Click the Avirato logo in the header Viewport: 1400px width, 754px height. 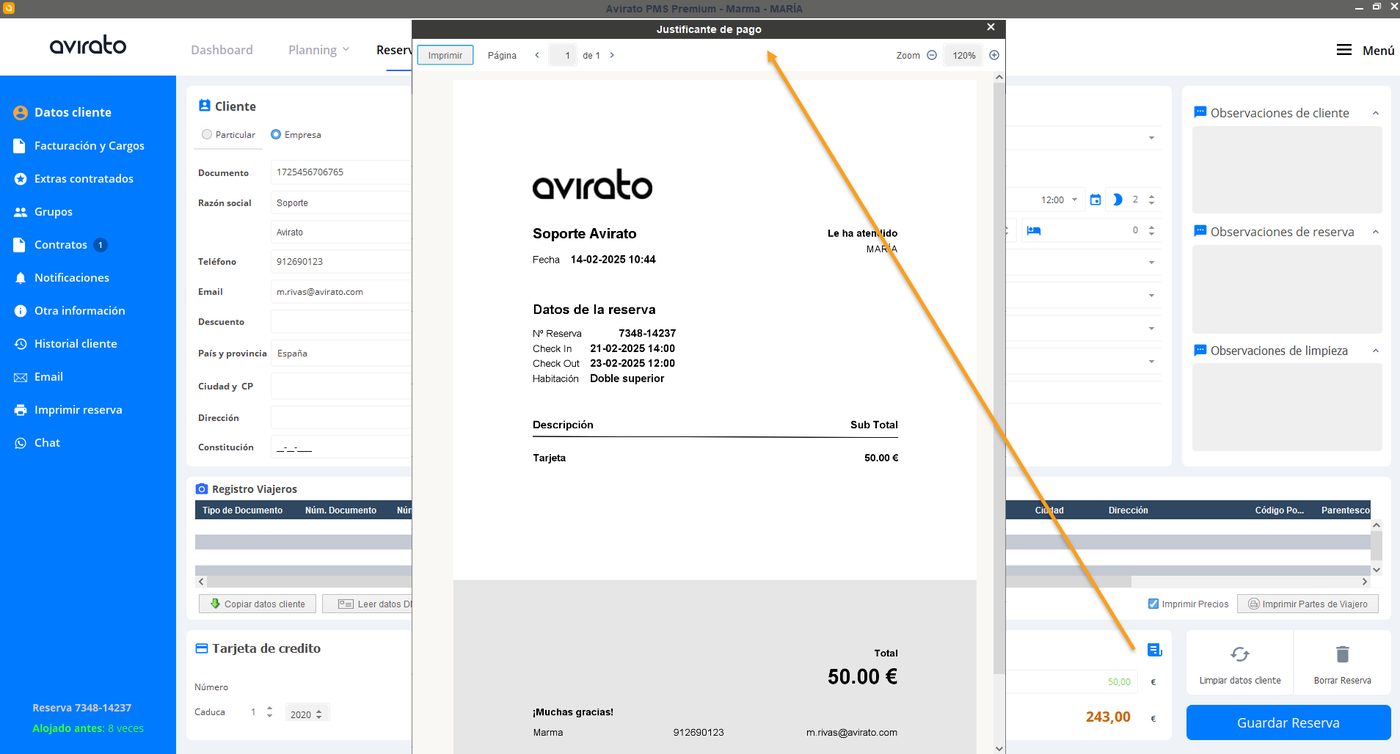(x=88, y=46)
